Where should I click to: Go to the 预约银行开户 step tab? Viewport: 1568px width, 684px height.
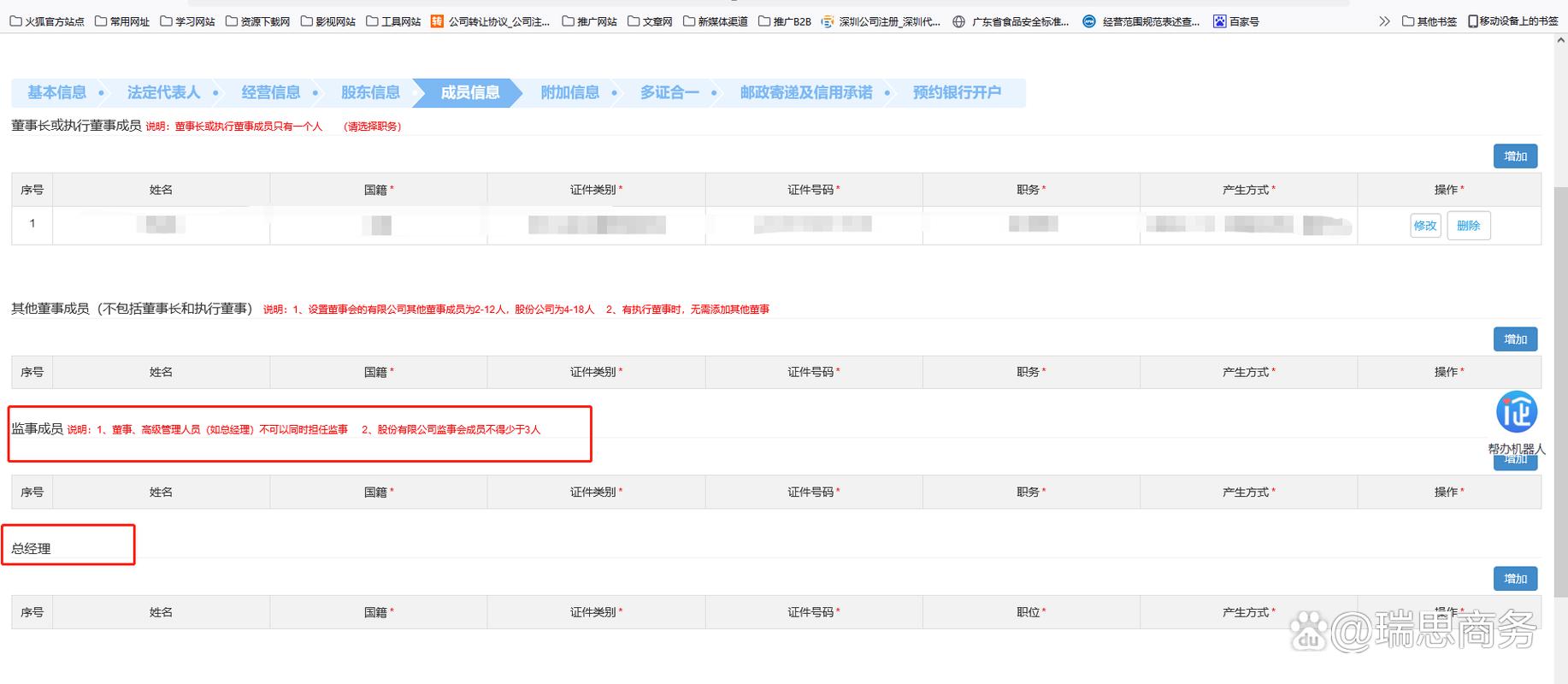pyautogui.click(x=957, y=92)
